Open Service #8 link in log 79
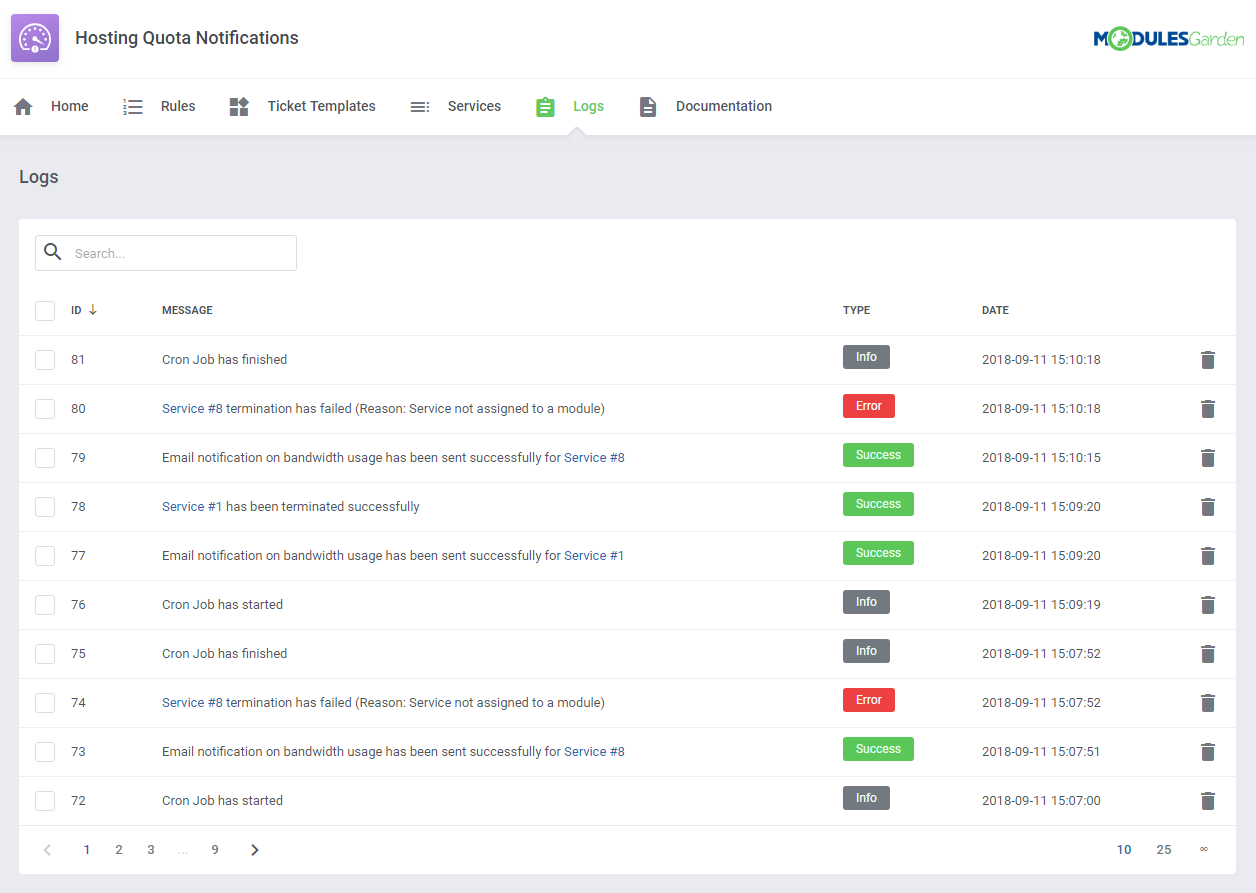 594,458
